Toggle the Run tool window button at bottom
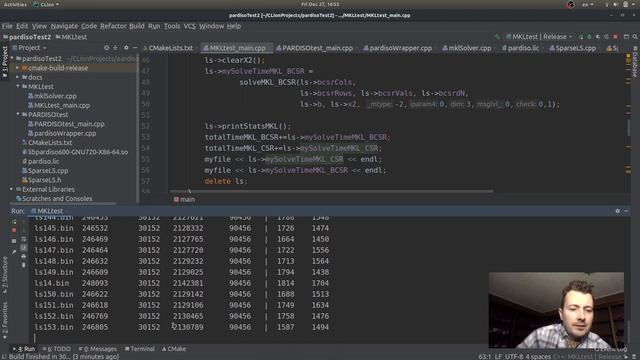Screen dimensions: 640x360 click(24, 349)
